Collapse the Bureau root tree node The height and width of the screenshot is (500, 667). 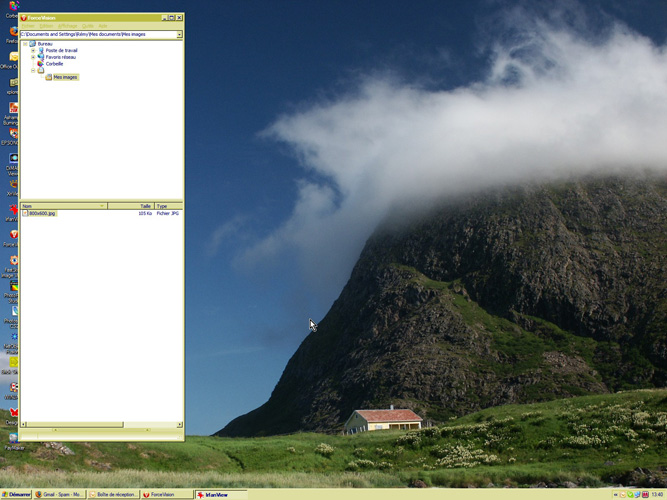coord(25,44)
